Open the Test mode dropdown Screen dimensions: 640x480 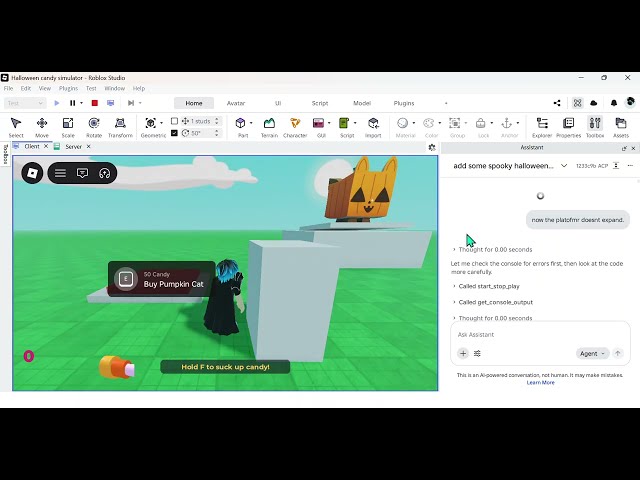coord(24,103)
